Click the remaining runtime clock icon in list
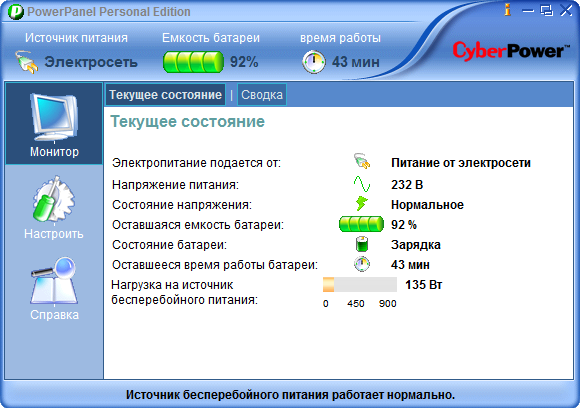The image size is (580, 408). coord(362,264)
